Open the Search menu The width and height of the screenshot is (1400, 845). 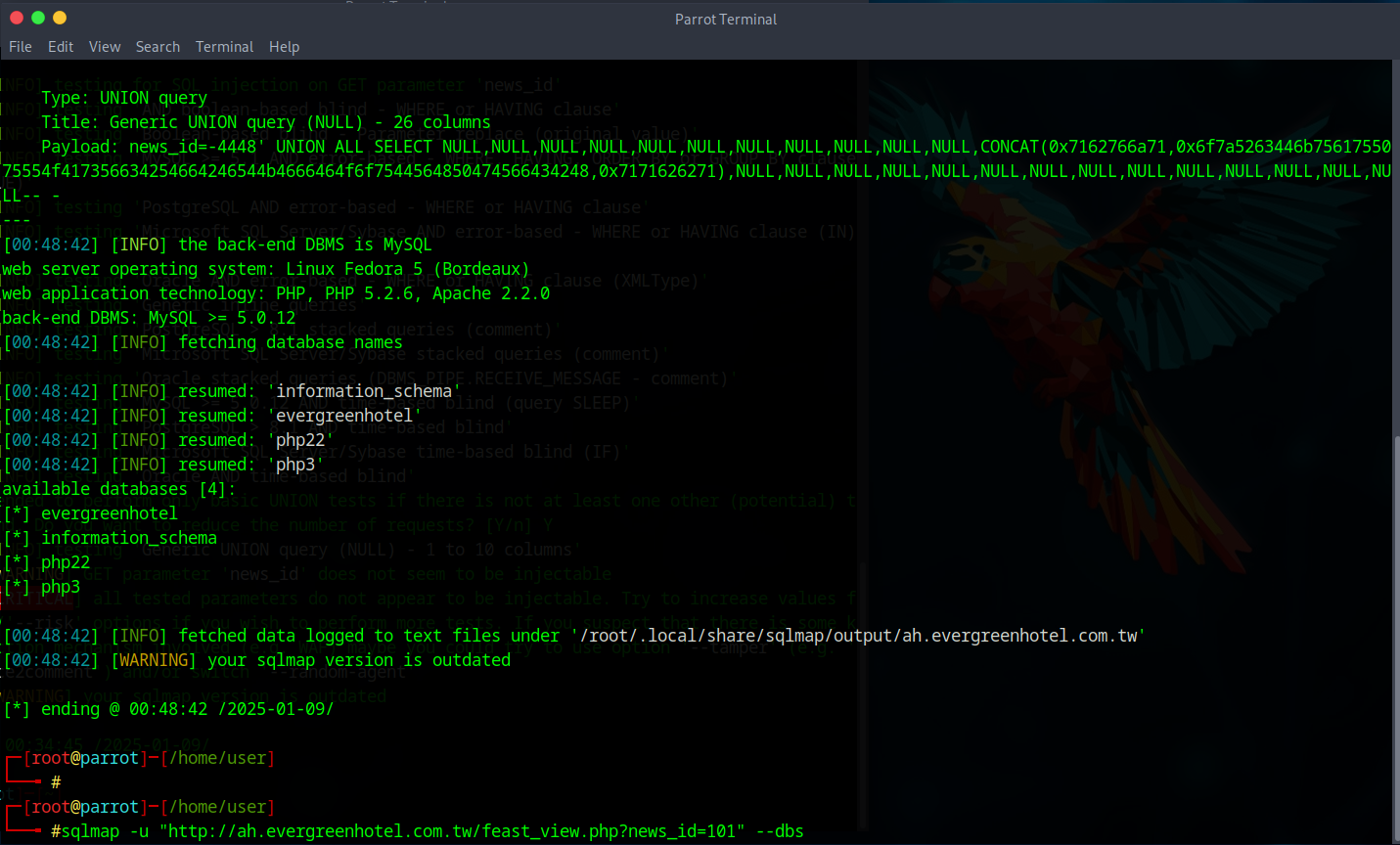158,47
